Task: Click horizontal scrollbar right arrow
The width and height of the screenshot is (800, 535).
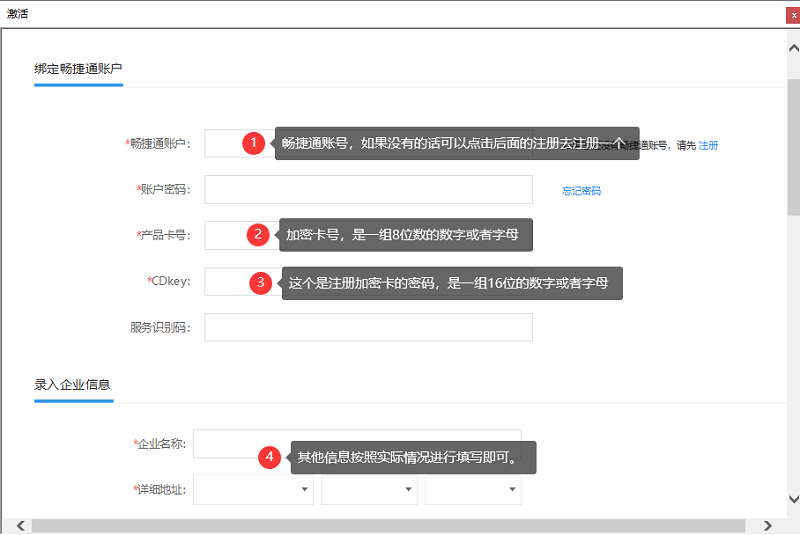Action: pos(767,525)
